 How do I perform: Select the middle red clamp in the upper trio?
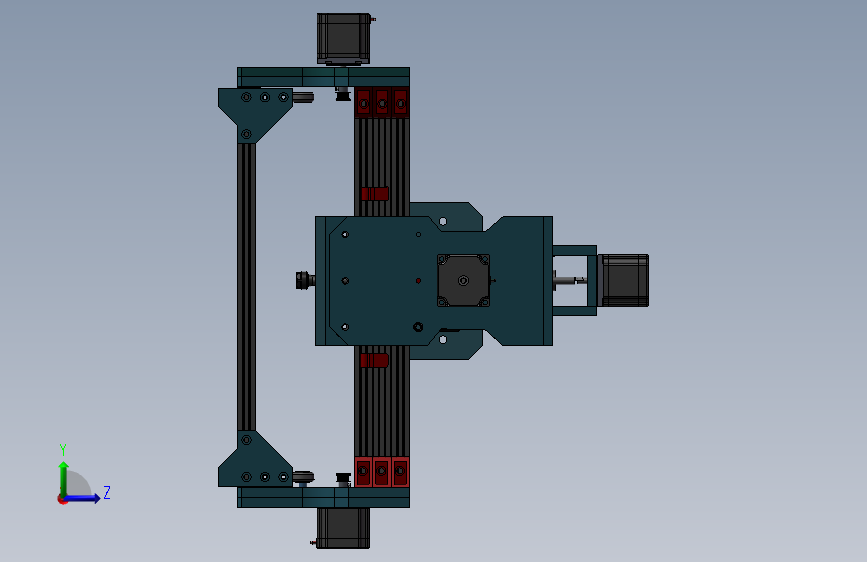(x=382, y=102)
